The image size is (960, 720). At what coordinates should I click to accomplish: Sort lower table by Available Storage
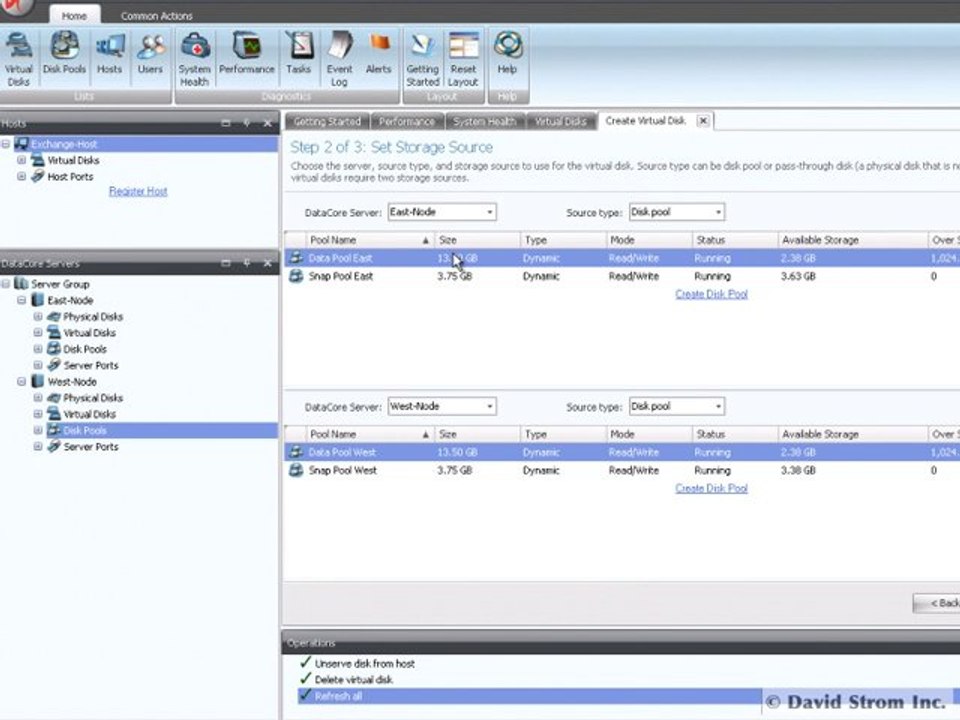pos(852,434)
